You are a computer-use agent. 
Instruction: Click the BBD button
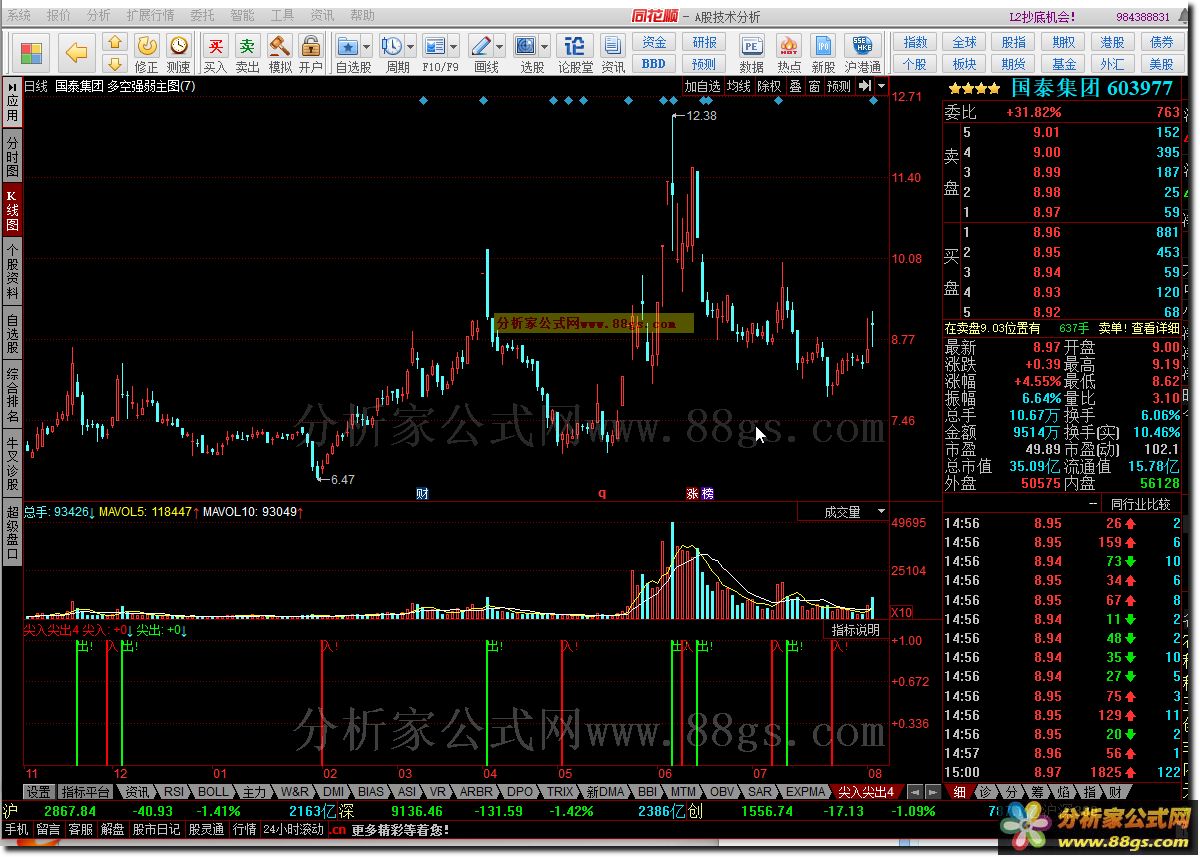(653, 63)
